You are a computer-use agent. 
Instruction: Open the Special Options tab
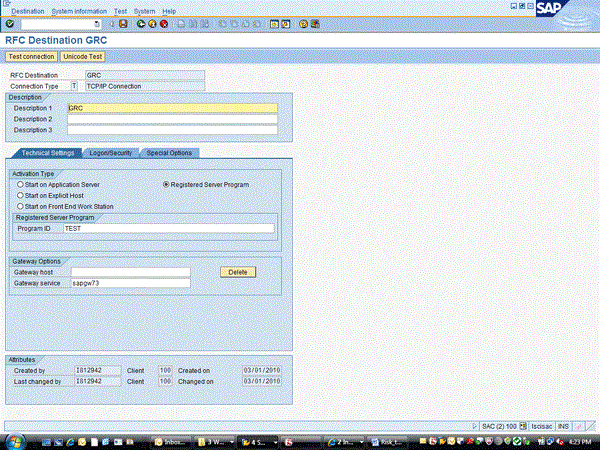(x=170, y=153)
